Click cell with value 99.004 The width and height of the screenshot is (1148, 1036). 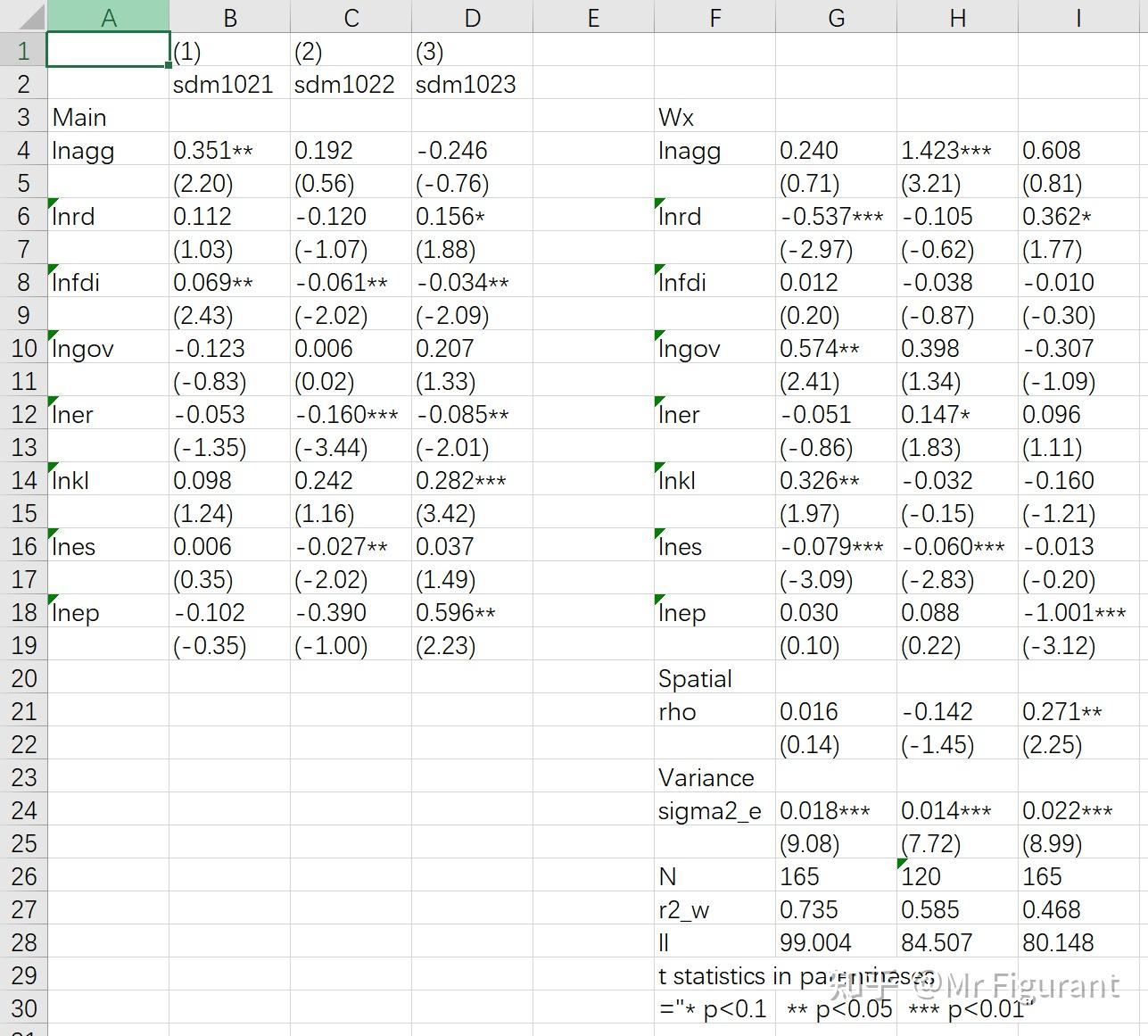pos(836,941)
